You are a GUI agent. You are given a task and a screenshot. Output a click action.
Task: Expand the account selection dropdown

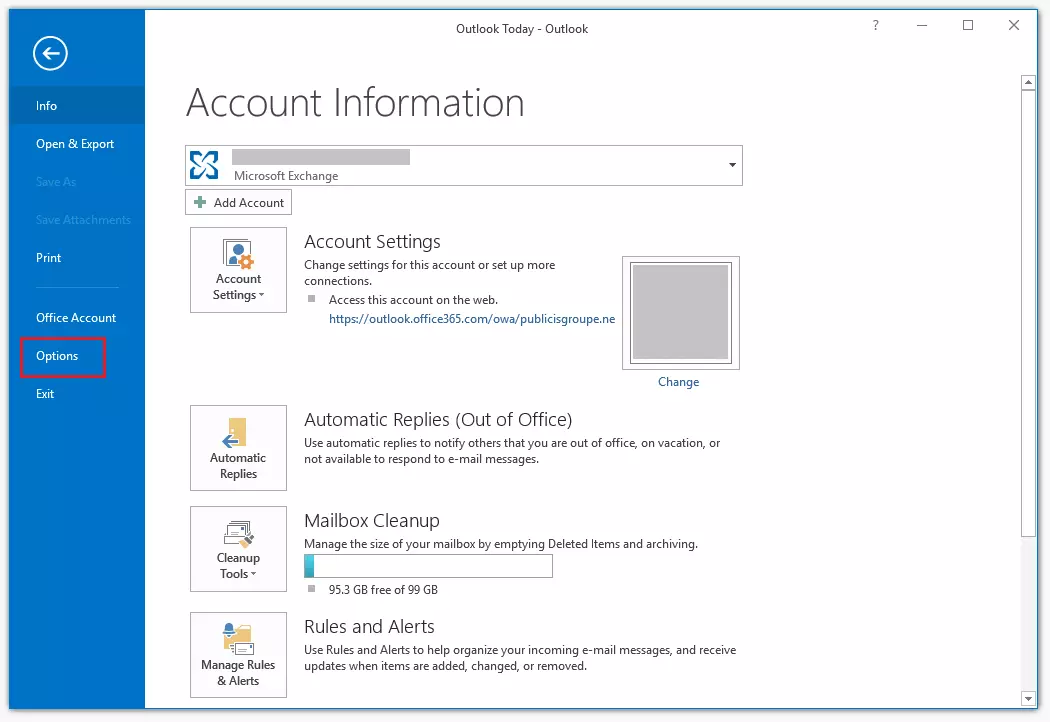(731, 165)
